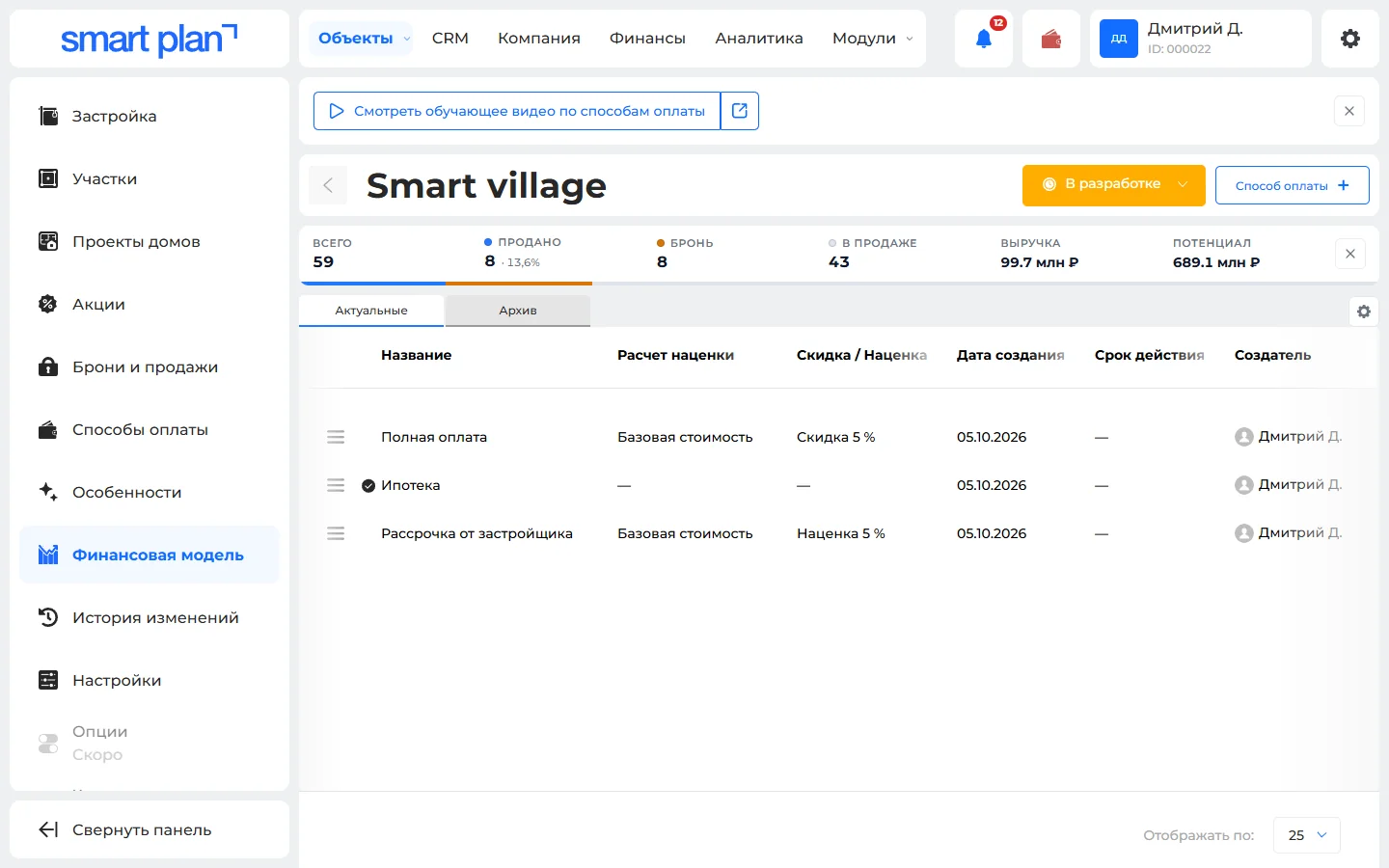This screenshot has width=1389, height=868.
Task: Open the settings gear in top bar
Action: [1350, 39]
